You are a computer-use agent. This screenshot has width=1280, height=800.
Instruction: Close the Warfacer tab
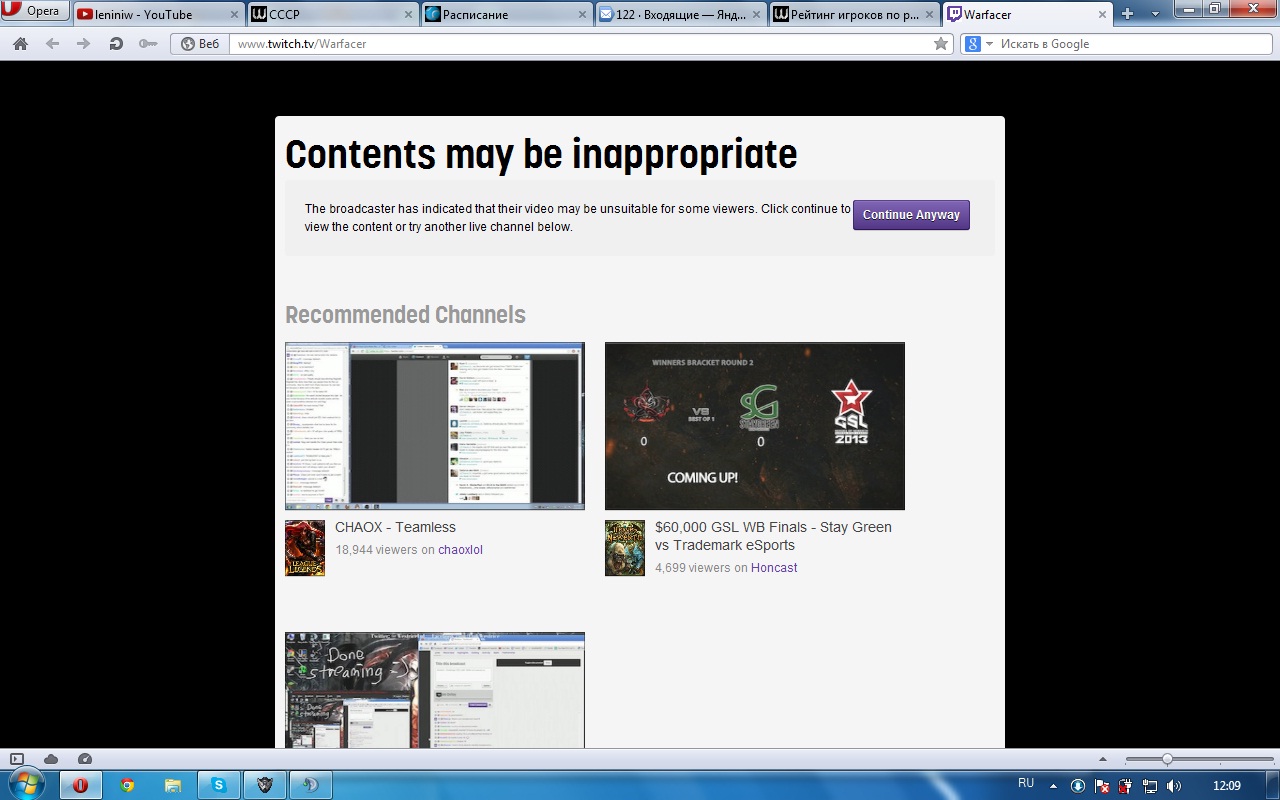coord(1103,15)
